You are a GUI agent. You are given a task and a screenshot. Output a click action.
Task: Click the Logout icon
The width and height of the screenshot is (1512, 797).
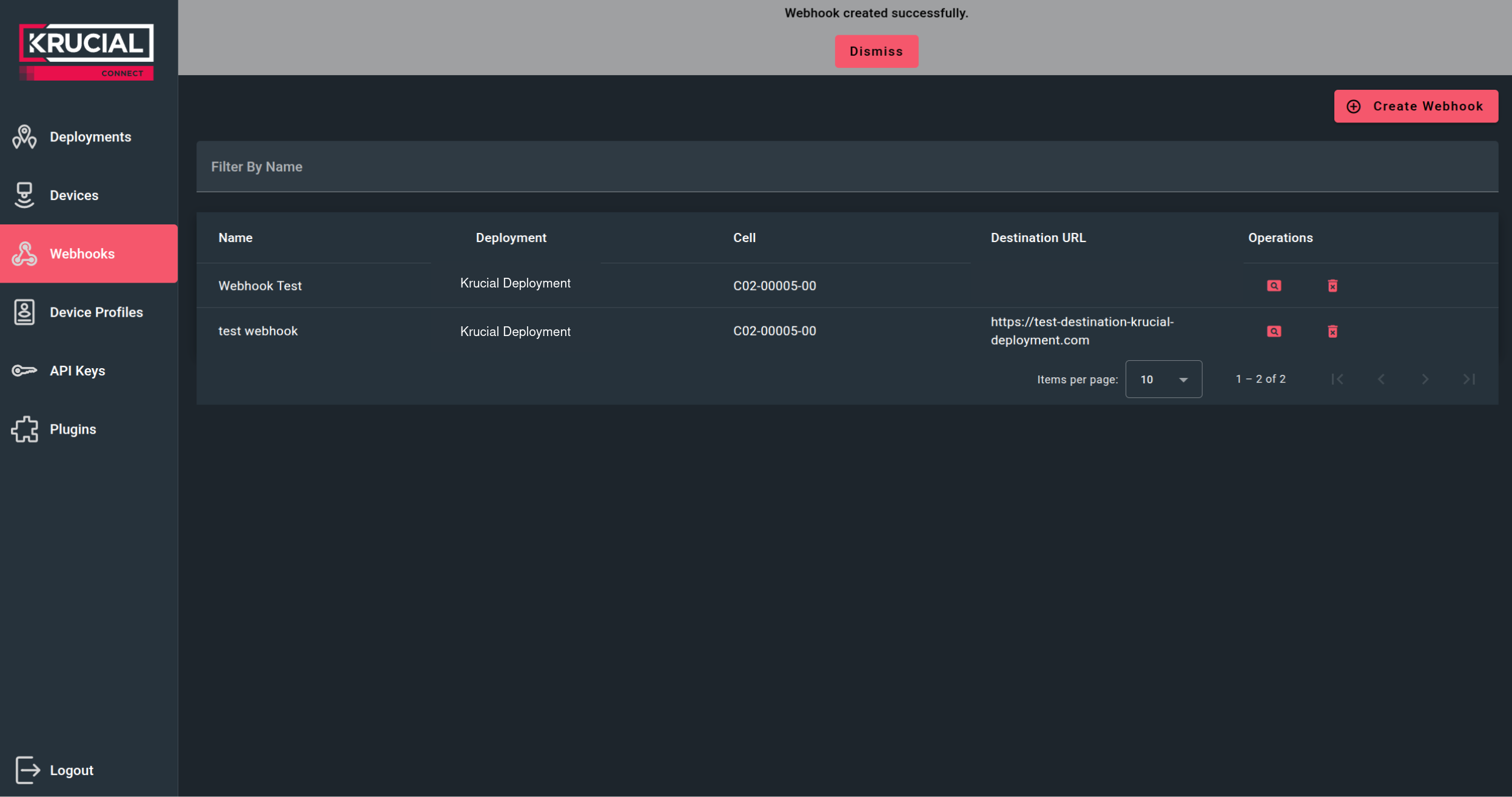point(27,770)
